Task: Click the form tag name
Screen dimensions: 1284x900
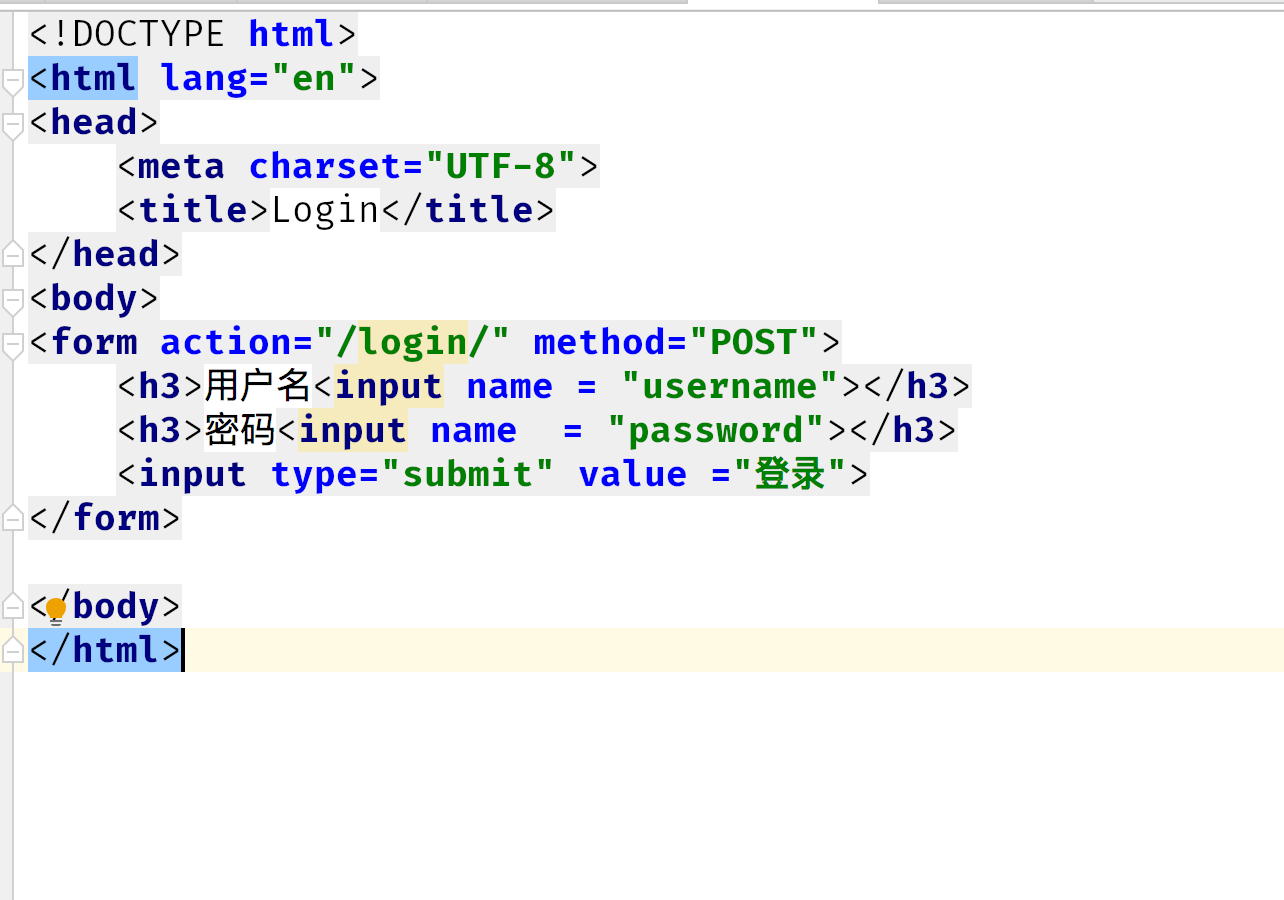Action: [94, 342]
